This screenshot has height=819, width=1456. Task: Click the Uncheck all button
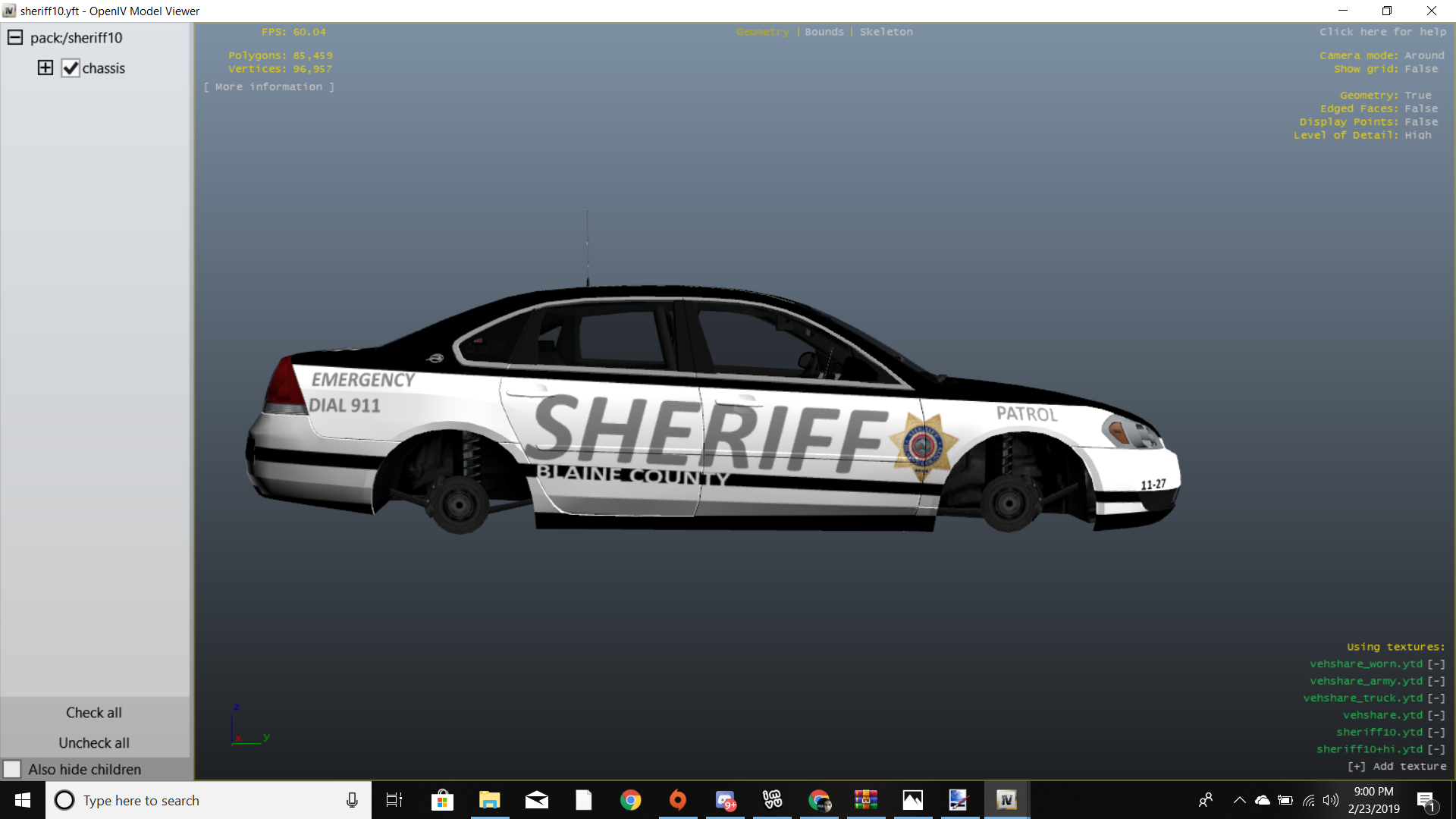94,742
